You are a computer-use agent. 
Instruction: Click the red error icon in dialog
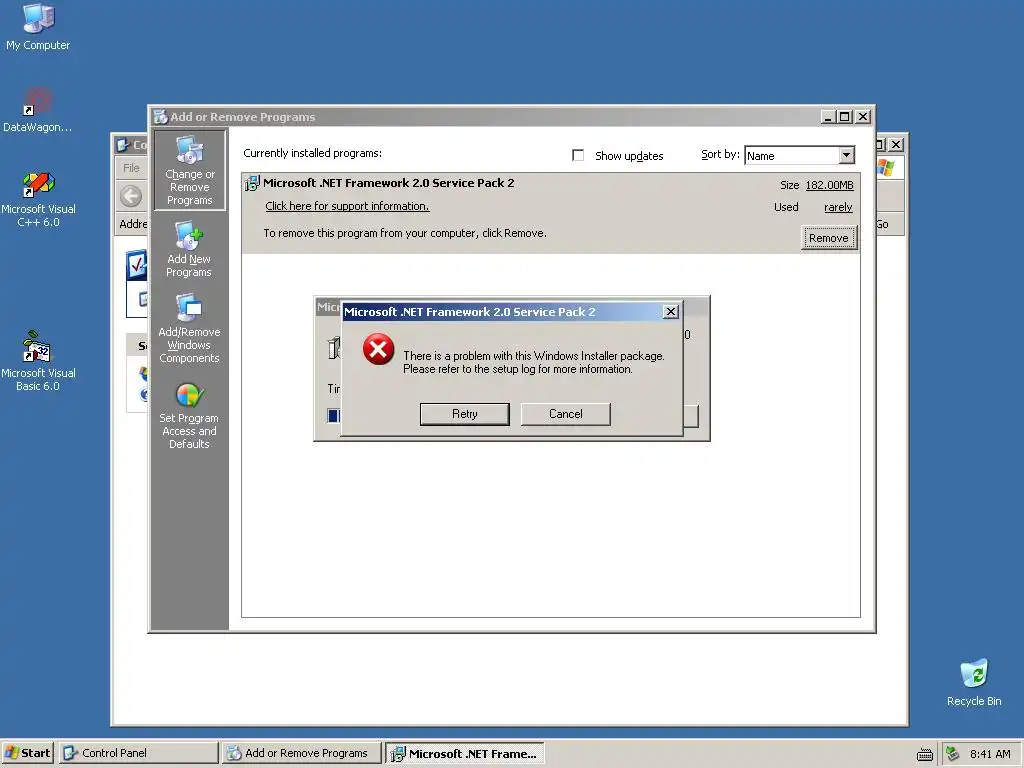(379, 349)
